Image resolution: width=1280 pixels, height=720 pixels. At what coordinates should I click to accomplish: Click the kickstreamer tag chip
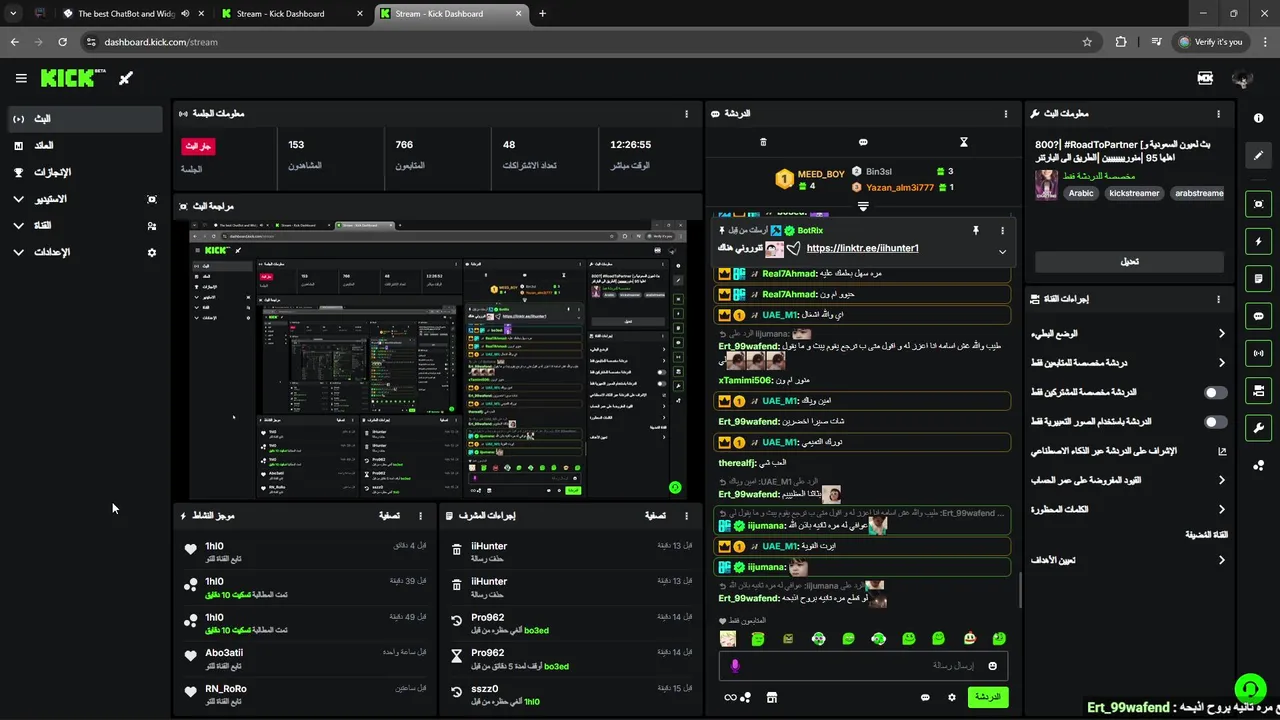(1133, 193)
